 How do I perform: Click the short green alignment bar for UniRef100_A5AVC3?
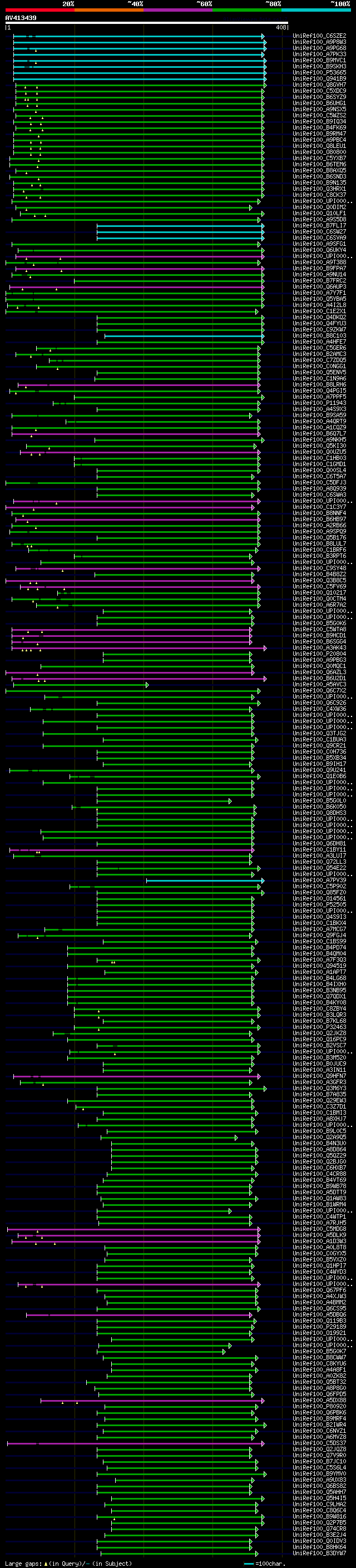(x=81, y=685)
